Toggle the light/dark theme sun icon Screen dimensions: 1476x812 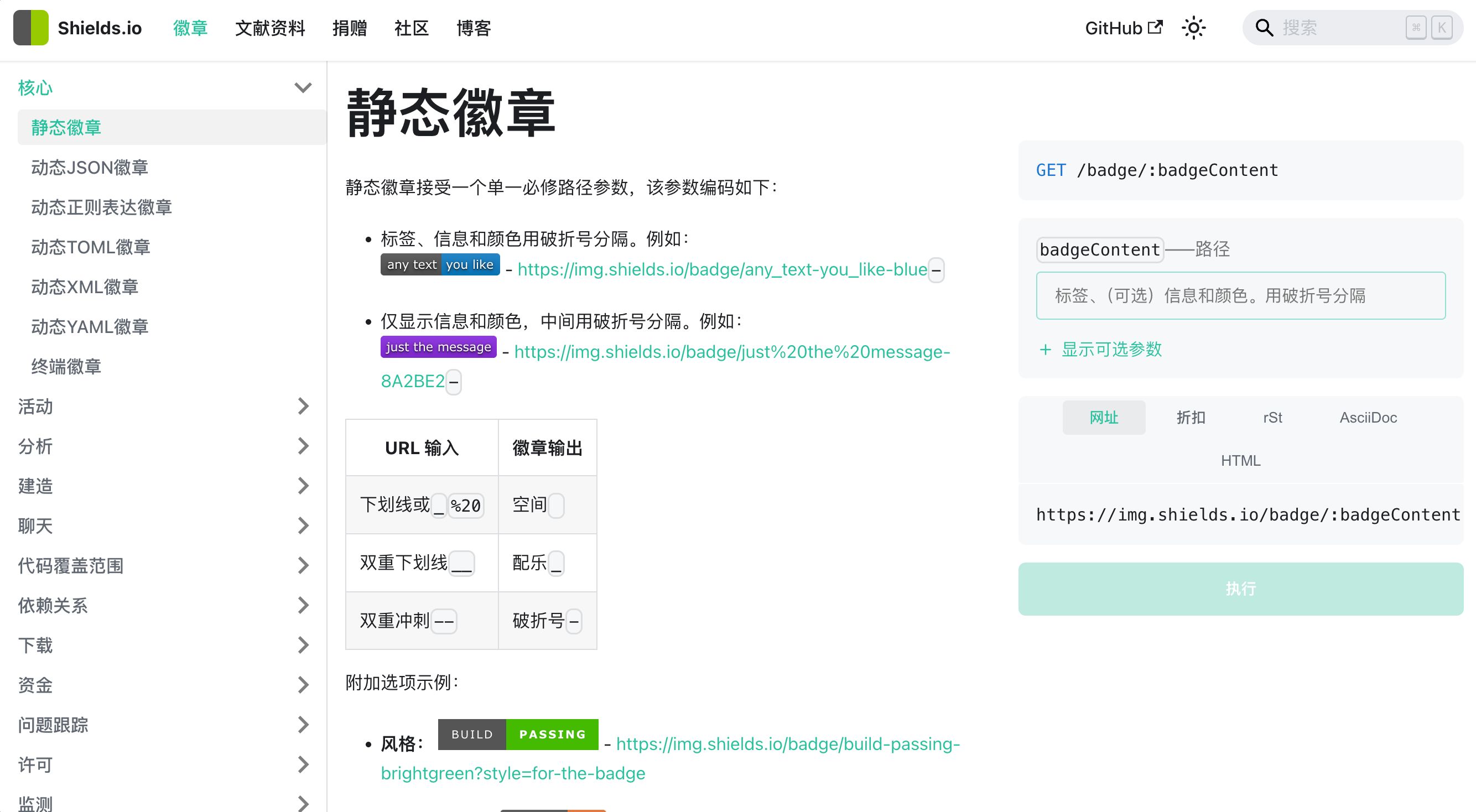click(x=1193, y=28)
